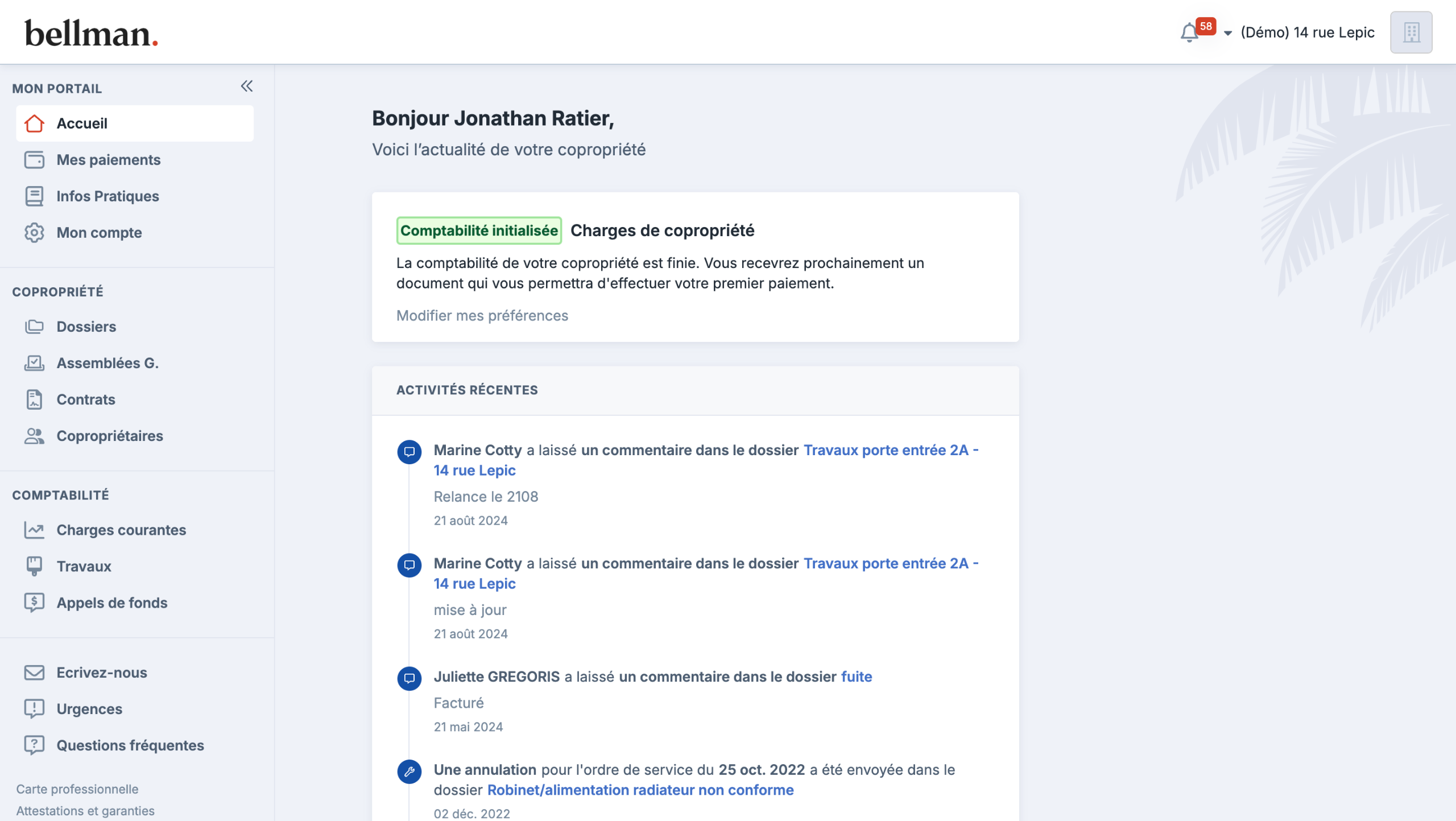Click the Urgences alert icon

point(34,709)
